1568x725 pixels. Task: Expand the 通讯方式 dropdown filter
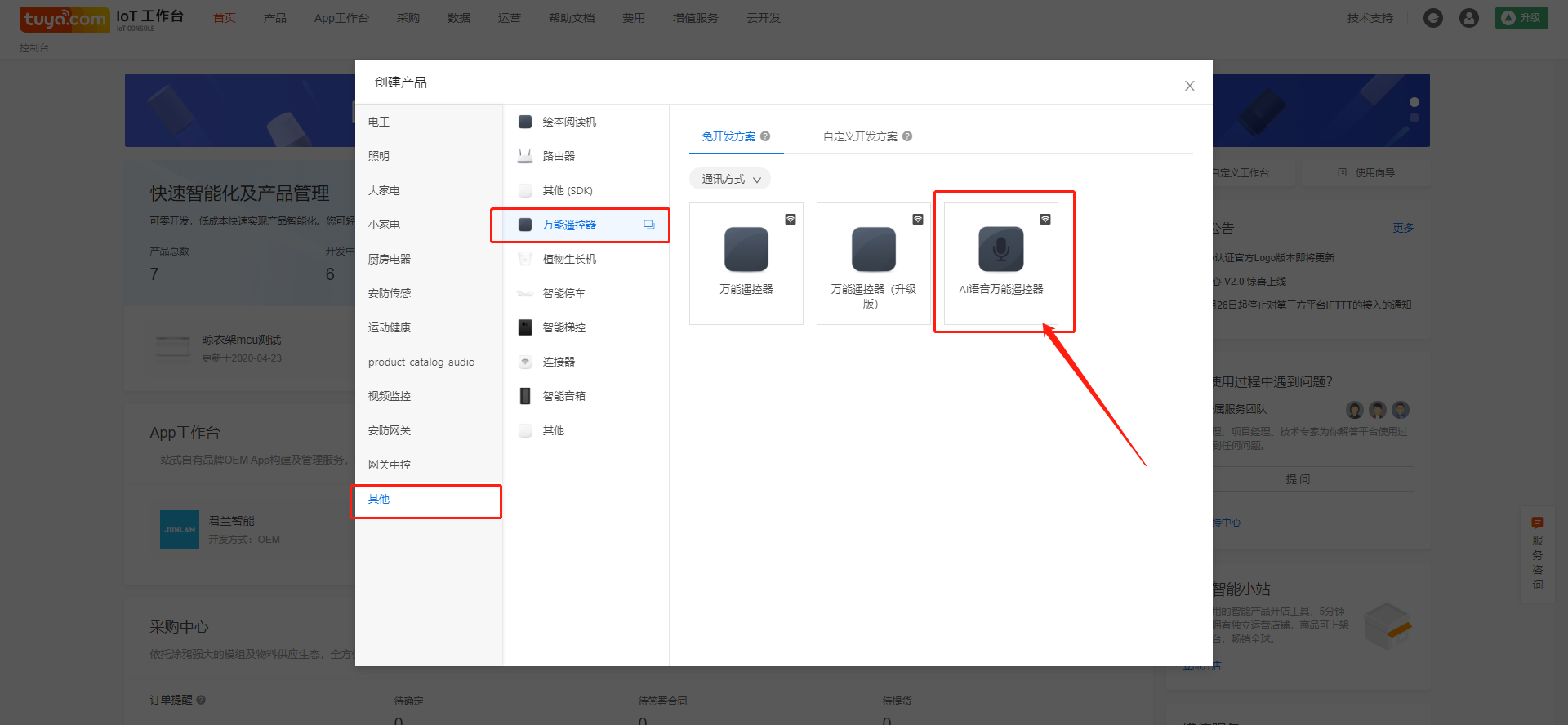click(x=730, y=179)
